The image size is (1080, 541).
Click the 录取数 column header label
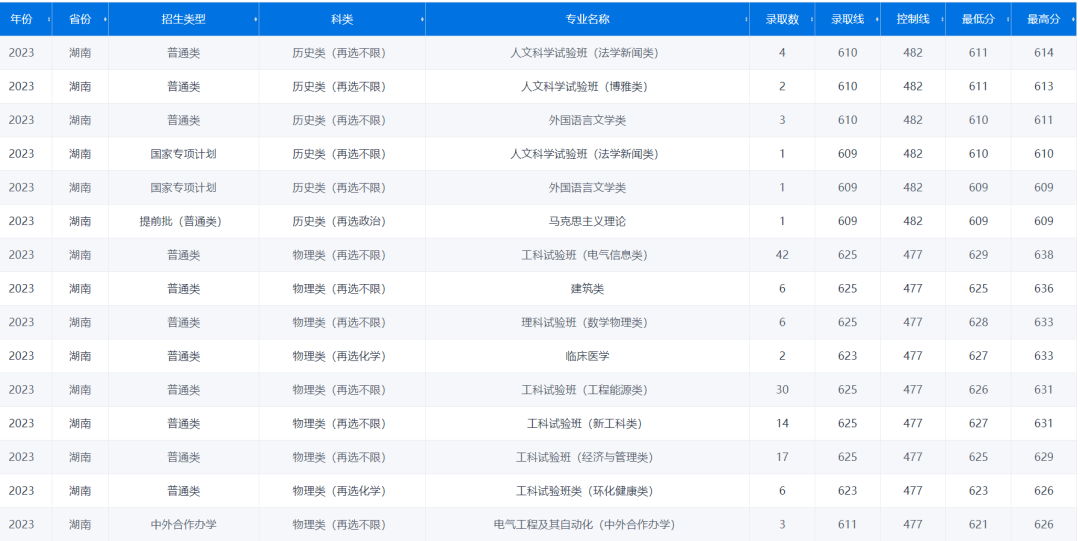[782, 19]
